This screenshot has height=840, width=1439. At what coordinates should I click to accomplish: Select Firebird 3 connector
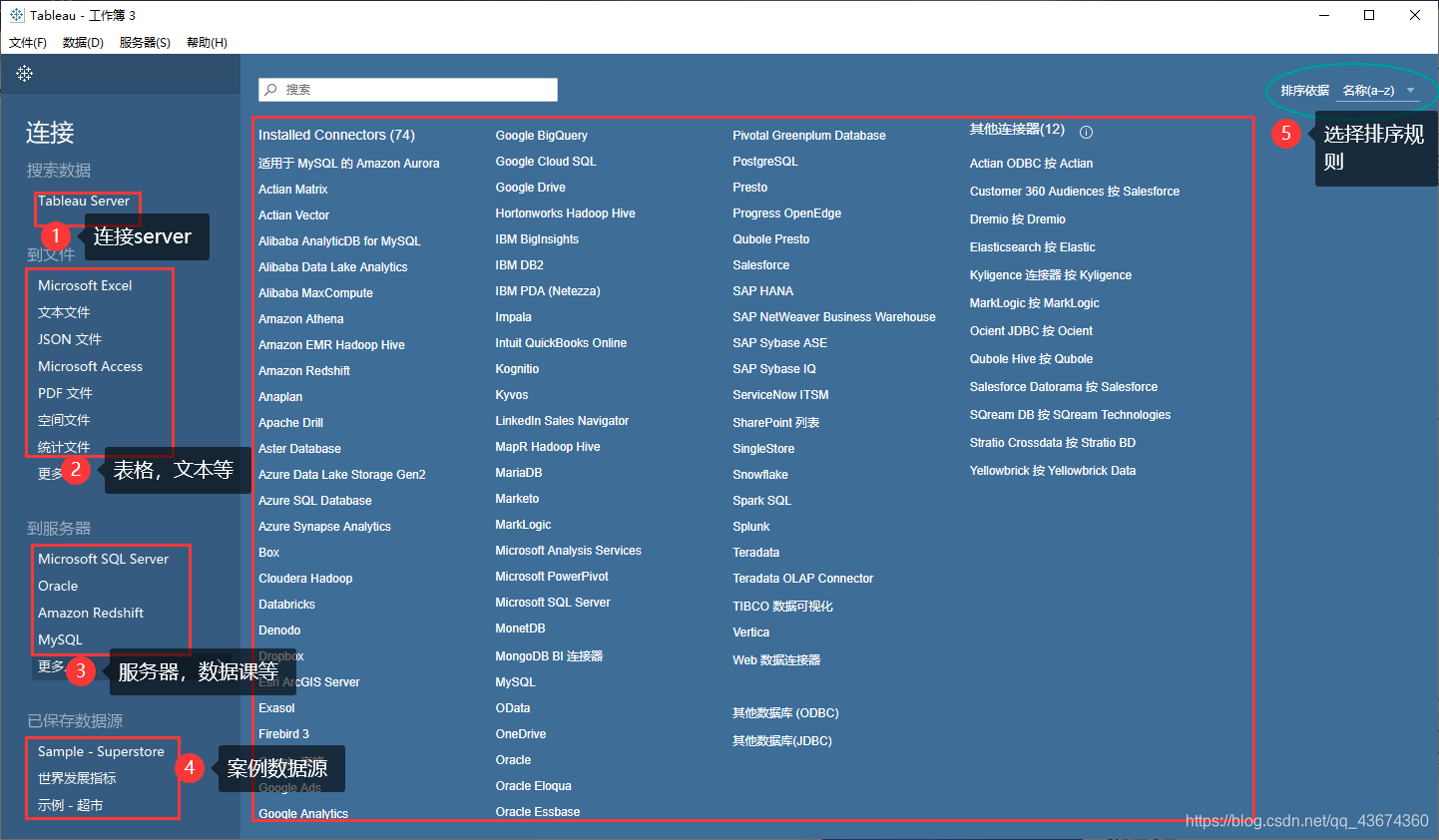283,734
